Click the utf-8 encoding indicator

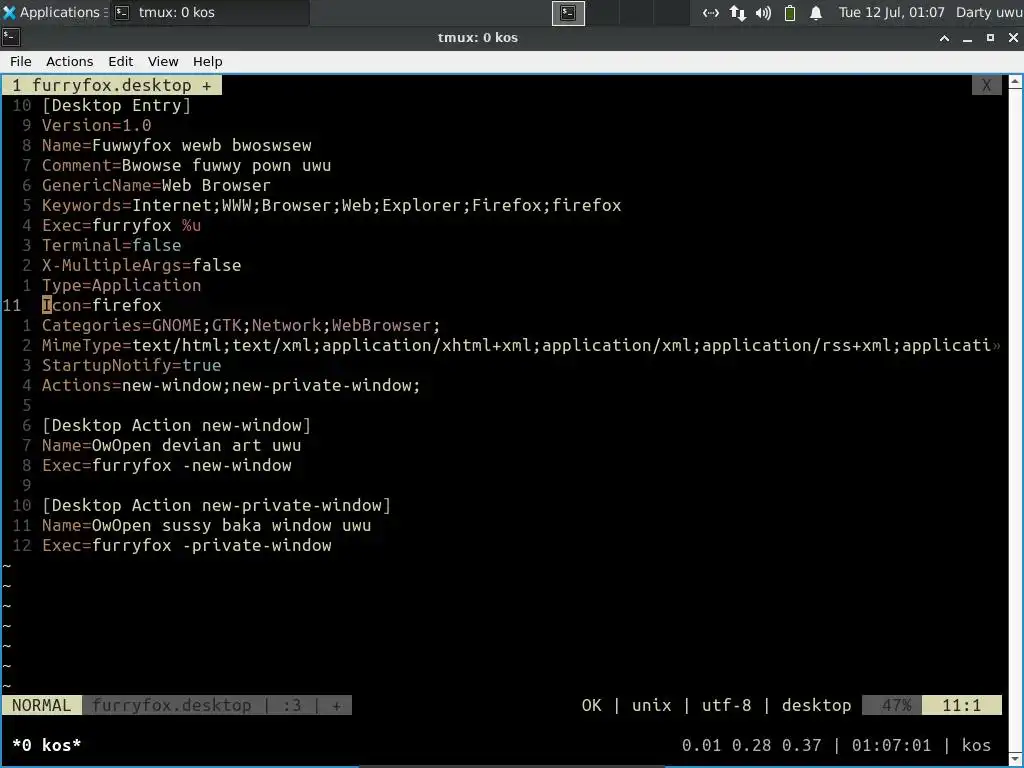726,705
